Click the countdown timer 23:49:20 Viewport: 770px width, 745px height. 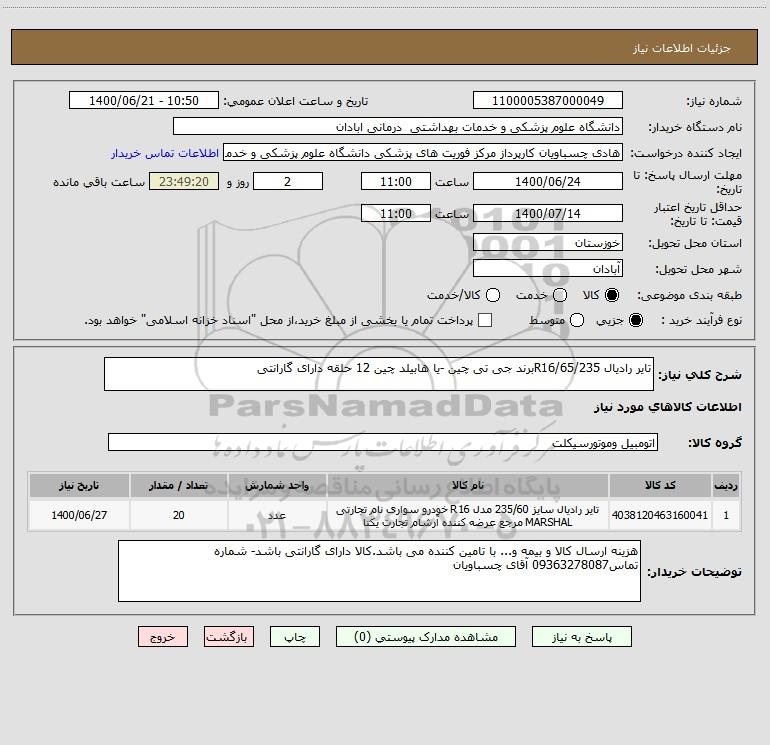[x=184, y=181]
